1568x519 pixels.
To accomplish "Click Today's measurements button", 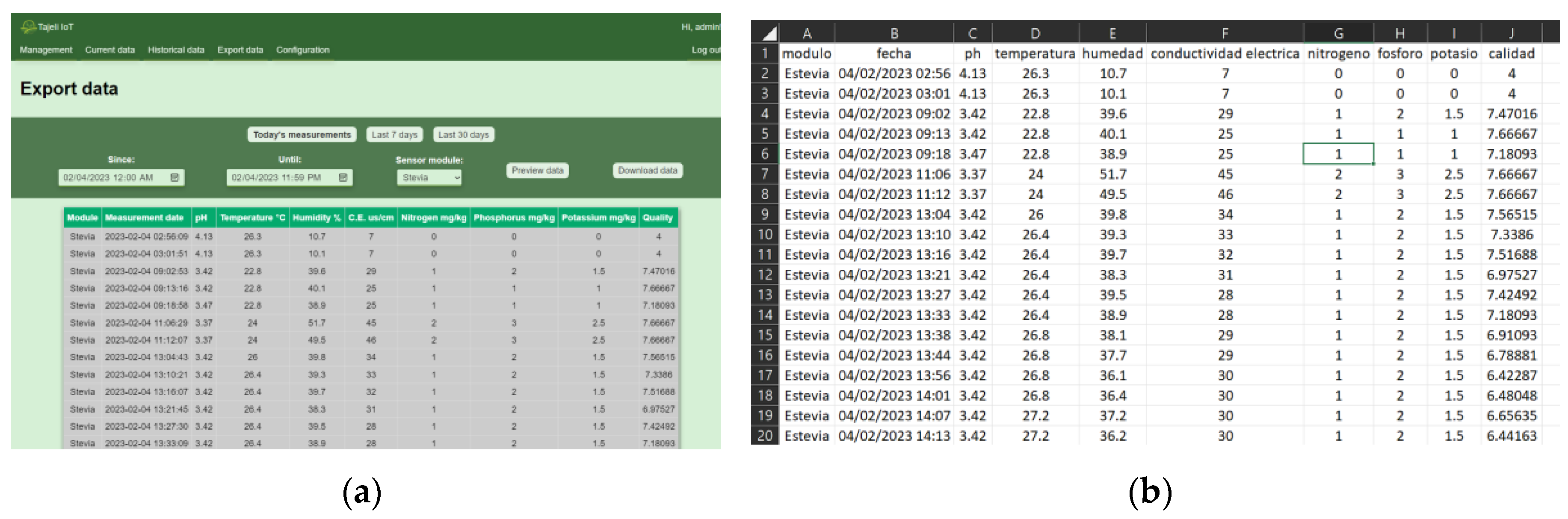I will [302, 135].
